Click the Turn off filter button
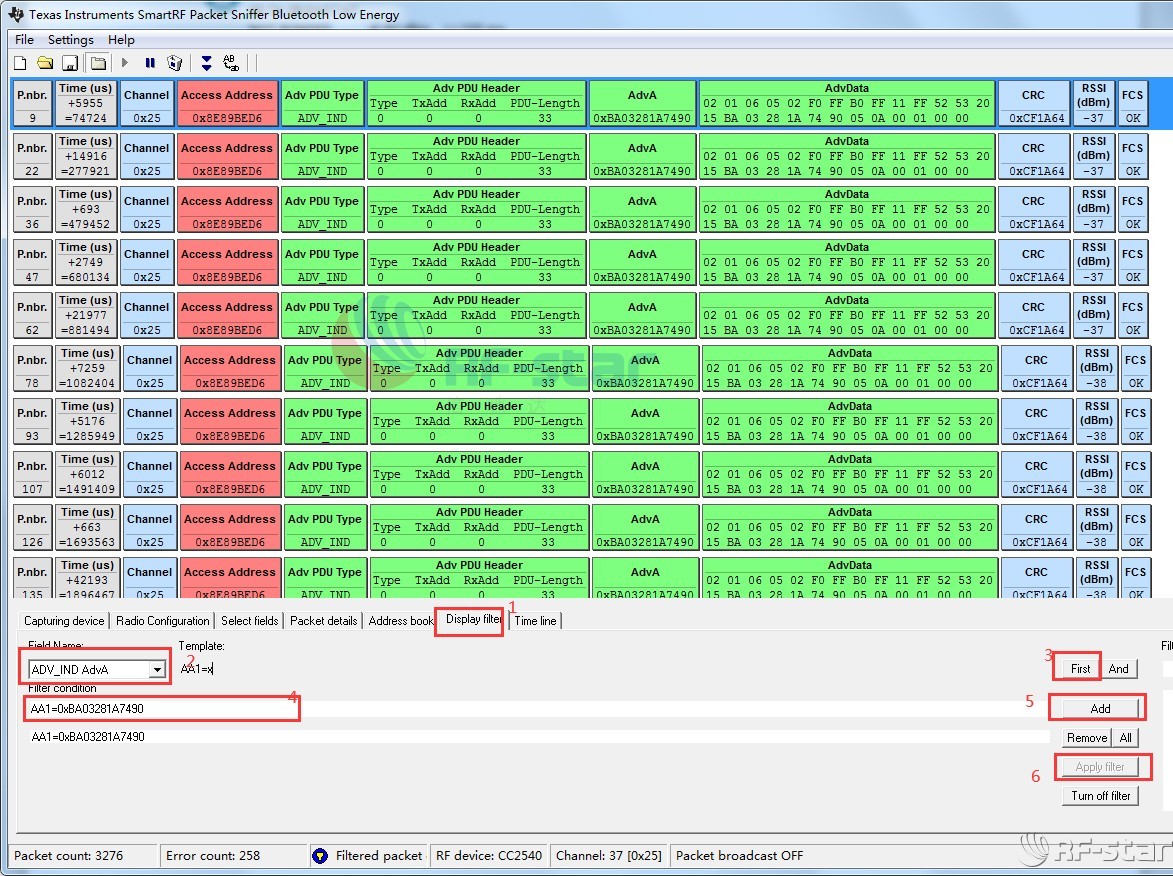1173x876 pixels. point(1101,796)
